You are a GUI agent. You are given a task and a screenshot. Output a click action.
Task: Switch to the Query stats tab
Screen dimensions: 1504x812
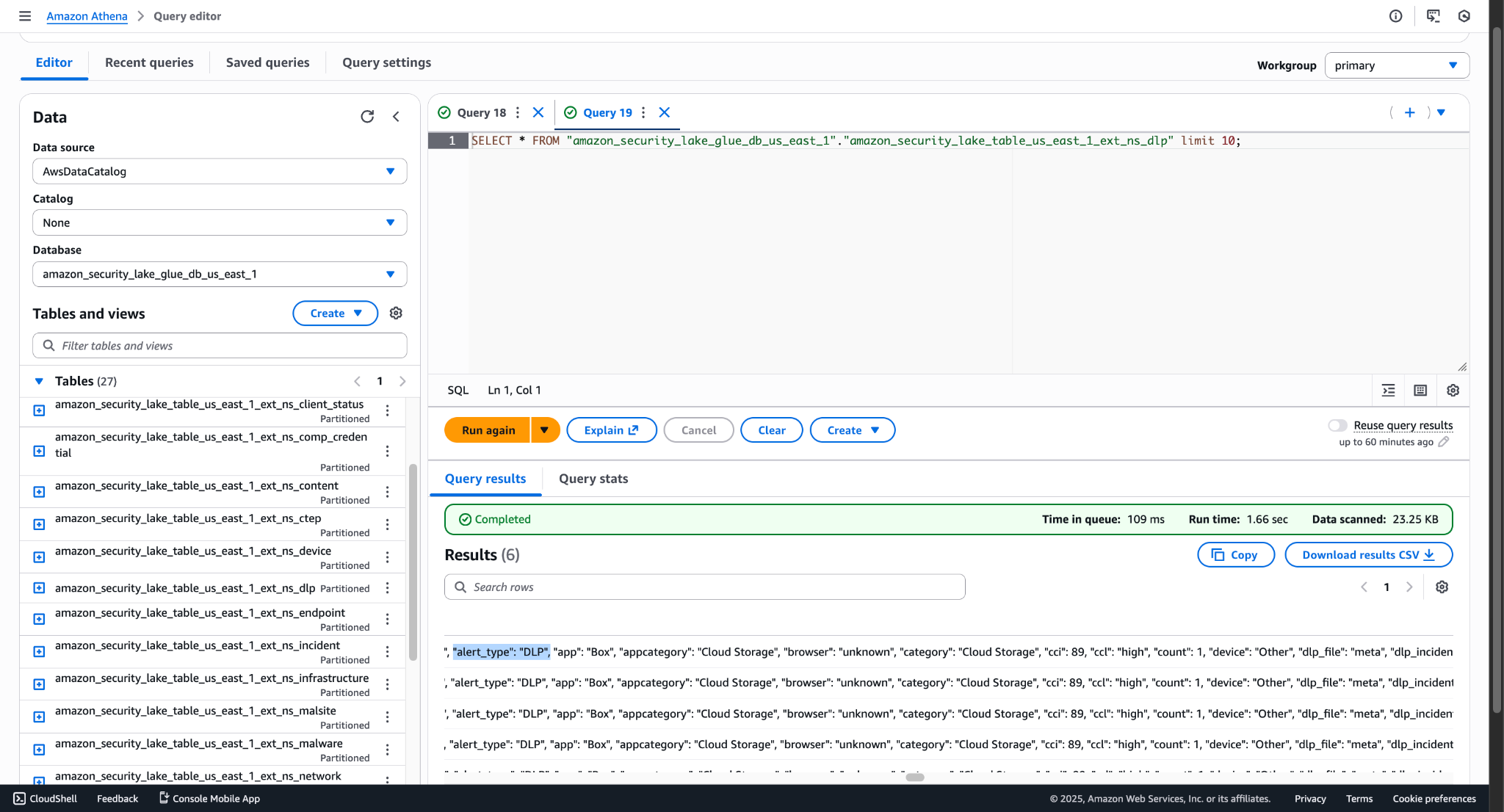pyautogui.click(x=593, y=479)
